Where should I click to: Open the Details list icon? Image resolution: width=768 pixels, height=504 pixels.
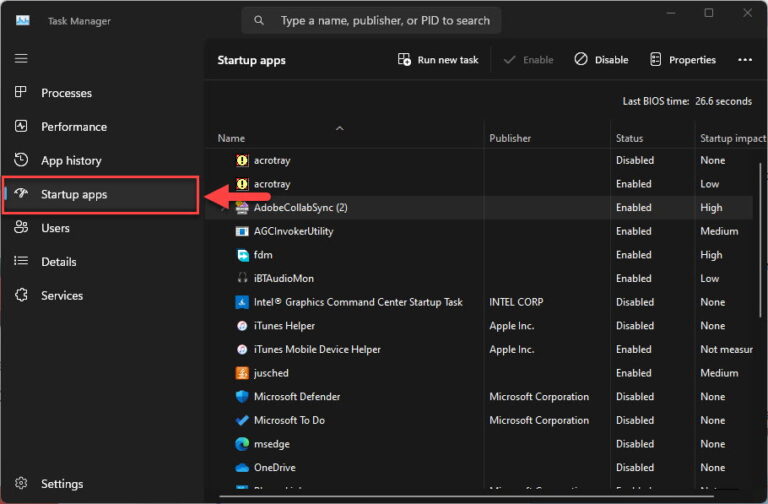[x=21, y=262]
